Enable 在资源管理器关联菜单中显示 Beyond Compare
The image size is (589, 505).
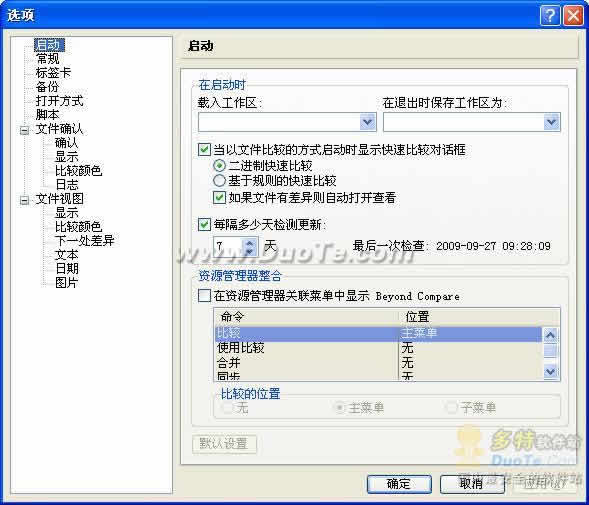click(204, 296)
